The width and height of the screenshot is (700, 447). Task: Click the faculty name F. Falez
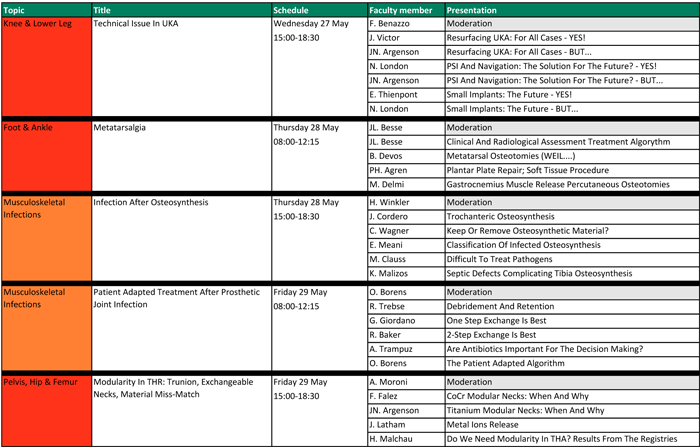pyautogui.click(x=383, y=396)
